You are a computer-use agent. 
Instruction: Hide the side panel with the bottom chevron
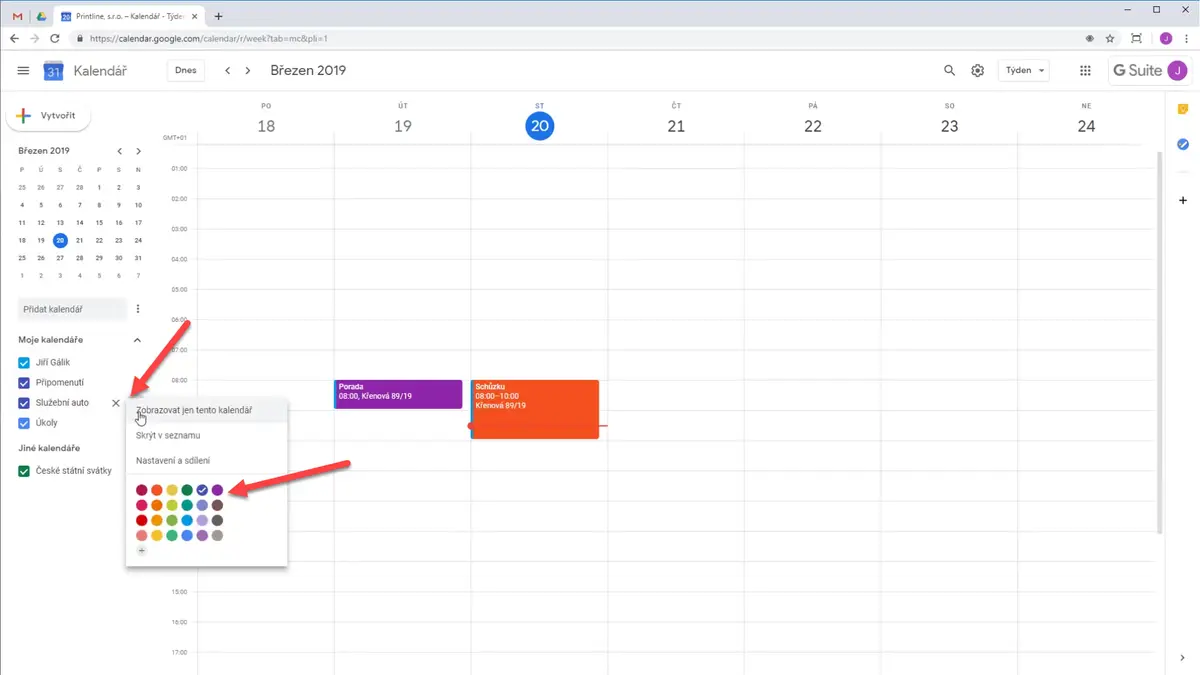click(1183, 657)
